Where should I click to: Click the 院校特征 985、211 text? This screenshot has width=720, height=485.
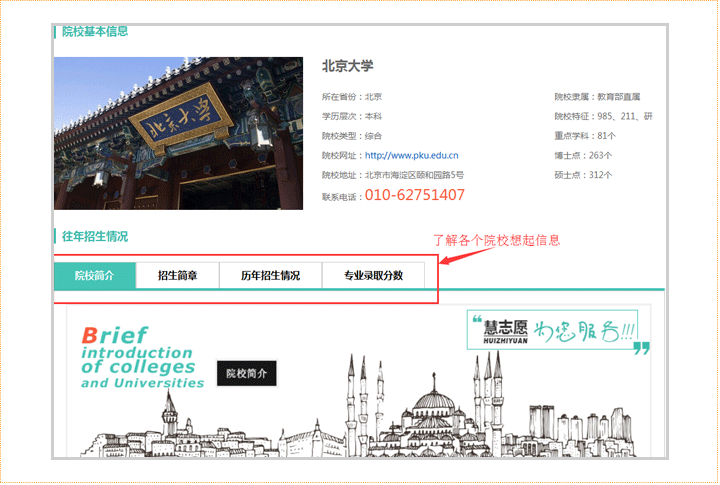pos(603,116)
